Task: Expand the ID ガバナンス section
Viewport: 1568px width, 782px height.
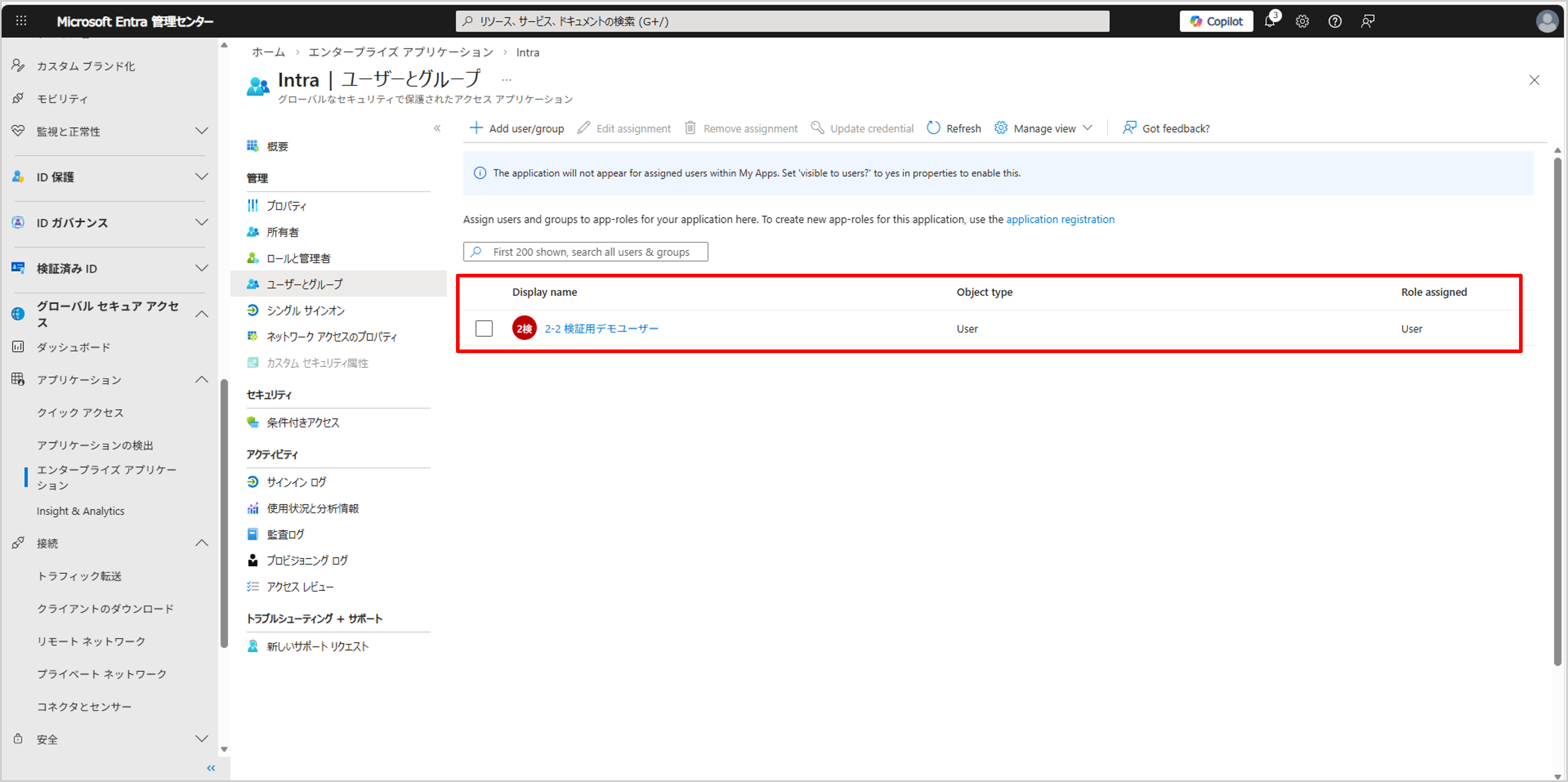Action: click(x=202, y=222)
